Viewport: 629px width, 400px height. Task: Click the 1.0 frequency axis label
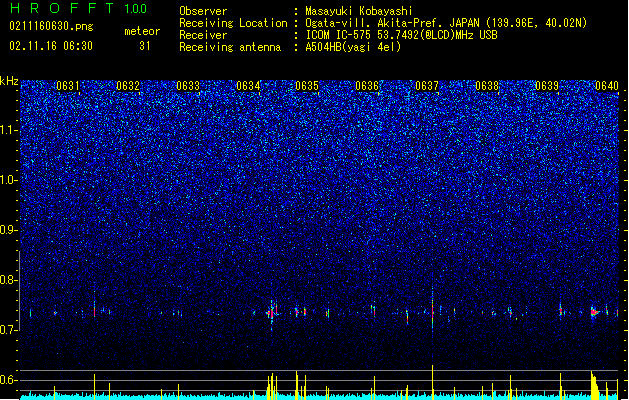[x=8, y=180]
